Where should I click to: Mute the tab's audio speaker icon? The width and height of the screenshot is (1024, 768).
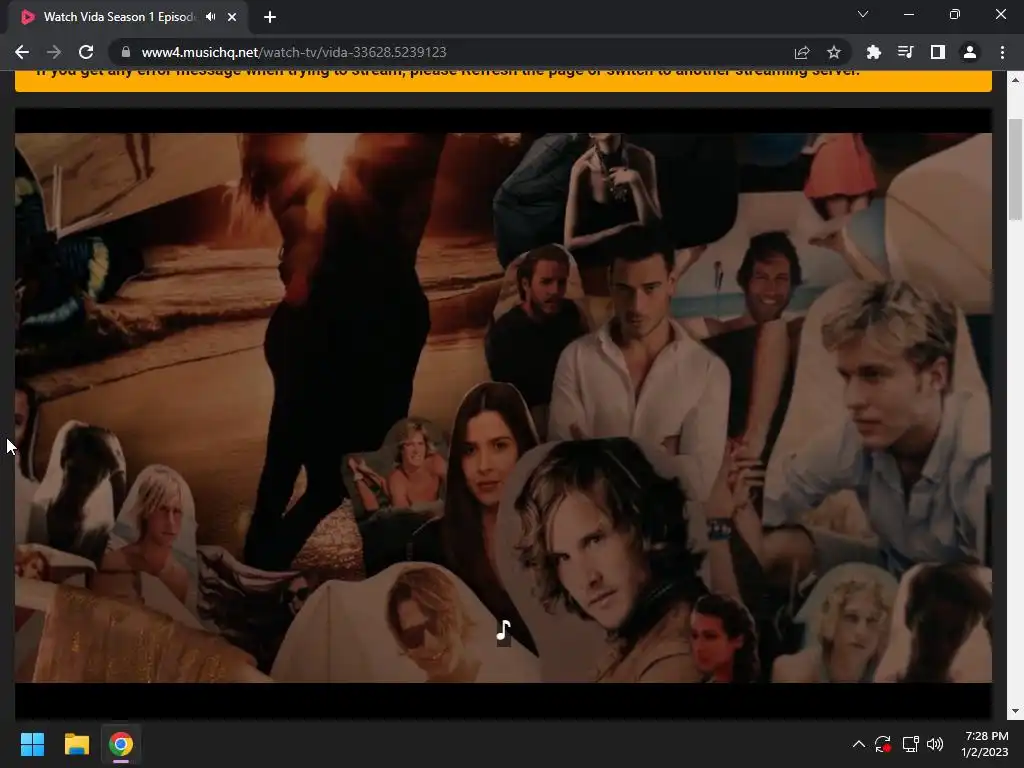point(210,17)
